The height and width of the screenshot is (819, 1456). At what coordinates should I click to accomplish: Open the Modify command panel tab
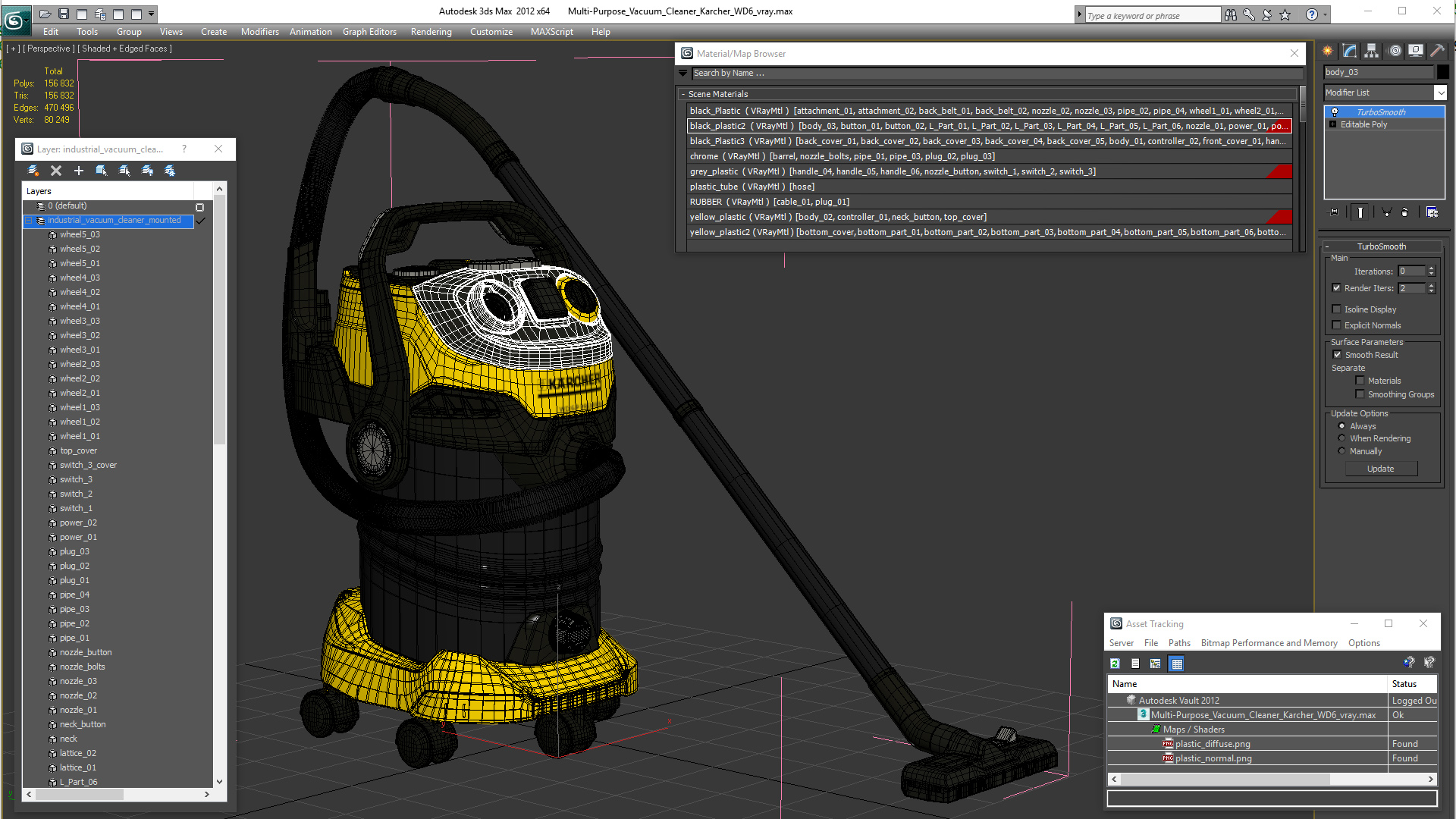(x=1350, y=51)
